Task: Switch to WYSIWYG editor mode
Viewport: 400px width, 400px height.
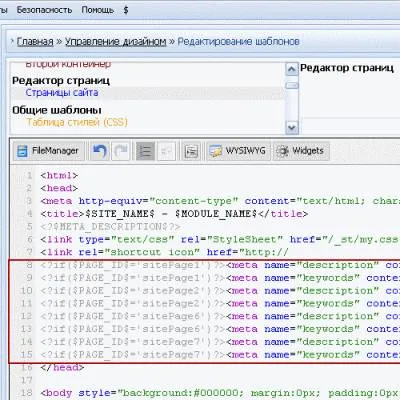Action: pyautogui.click(x=238, y=151)
